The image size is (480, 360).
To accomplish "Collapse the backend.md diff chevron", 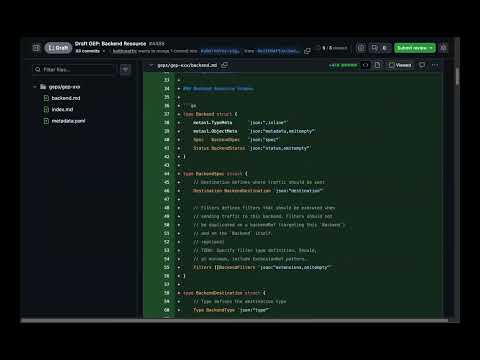I will pos(151,65).
